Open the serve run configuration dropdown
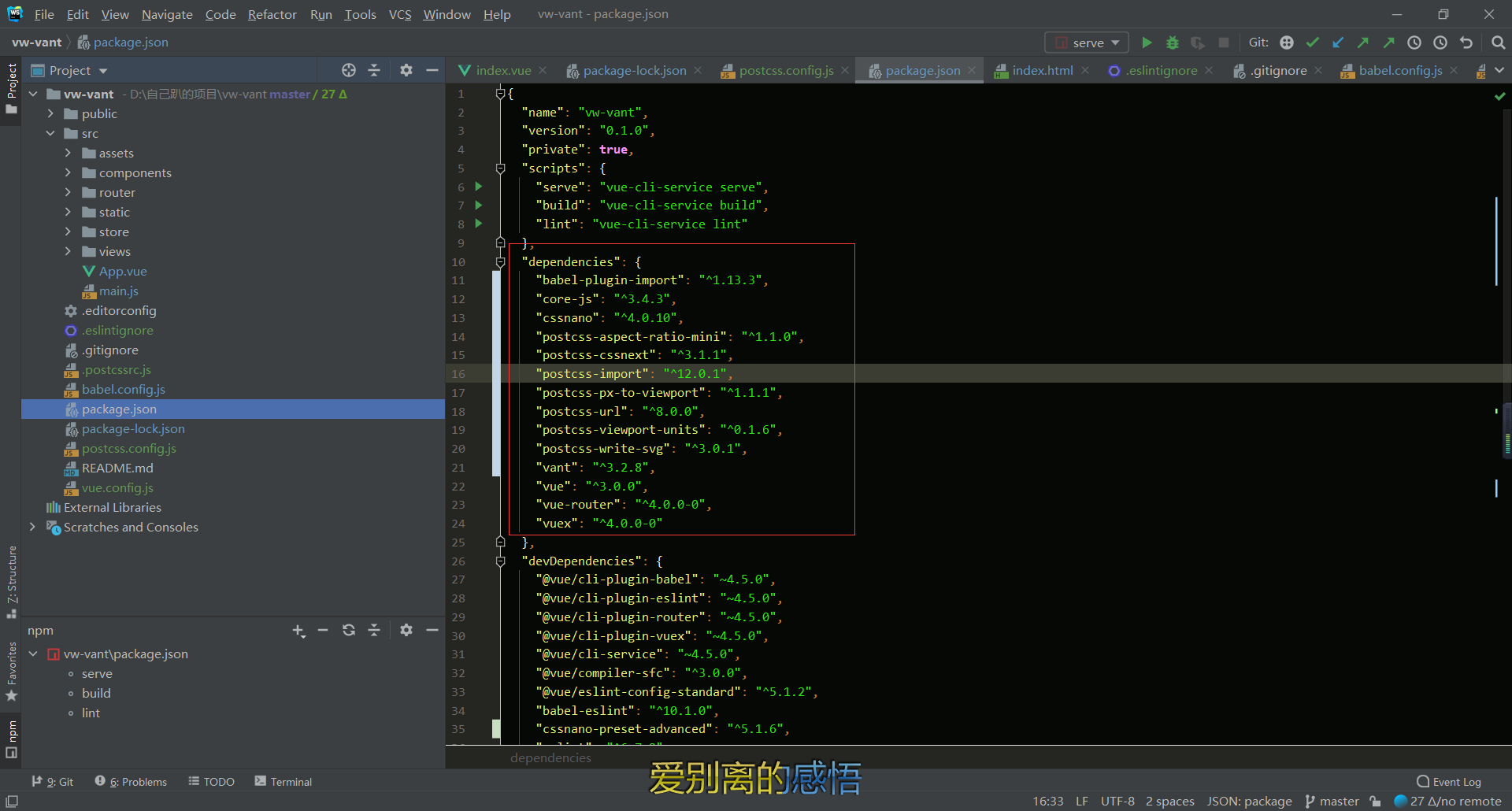The width and height of the screenshot is (1512, 811). (x=1087, y=43)
